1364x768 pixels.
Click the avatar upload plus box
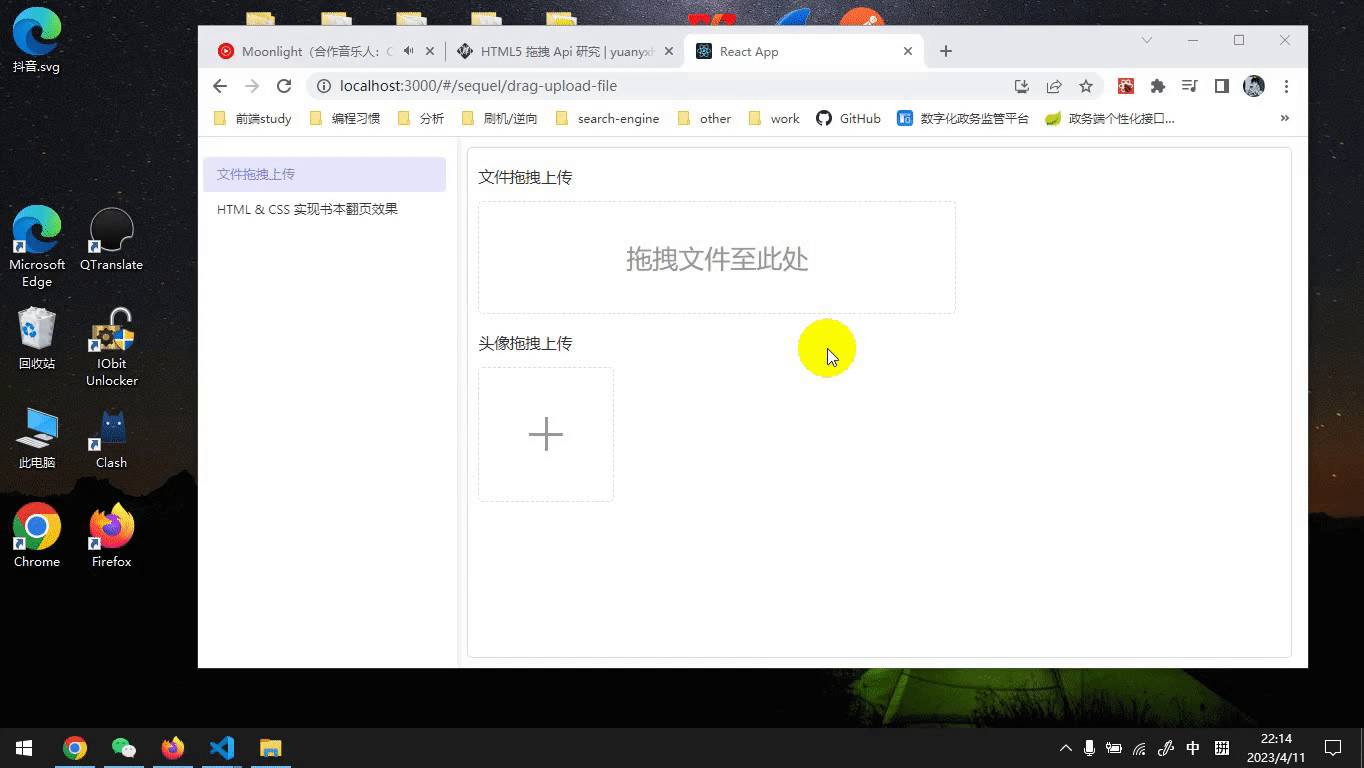(545, 434)
